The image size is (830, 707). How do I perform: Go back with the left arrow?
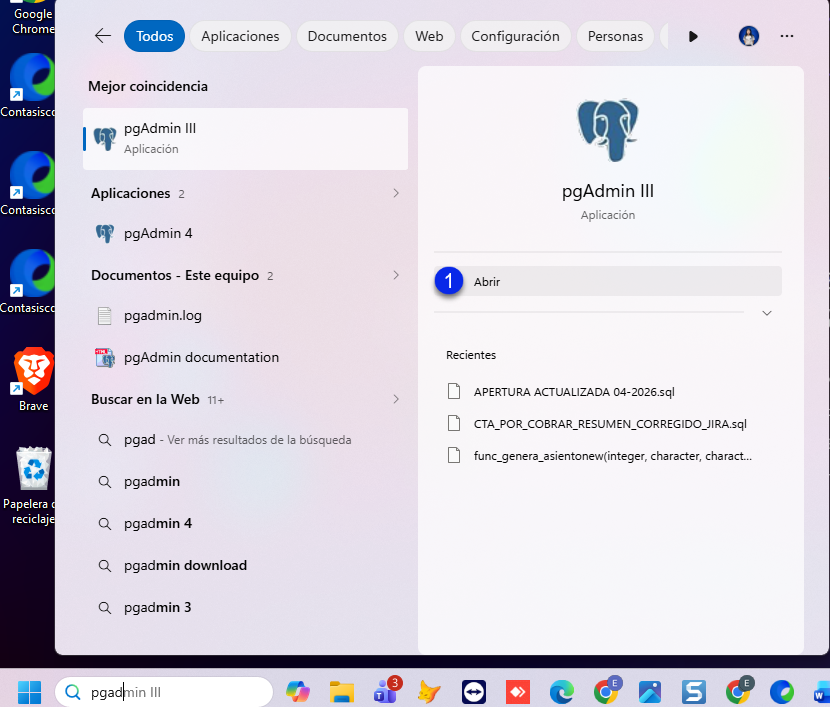point(103,36)
